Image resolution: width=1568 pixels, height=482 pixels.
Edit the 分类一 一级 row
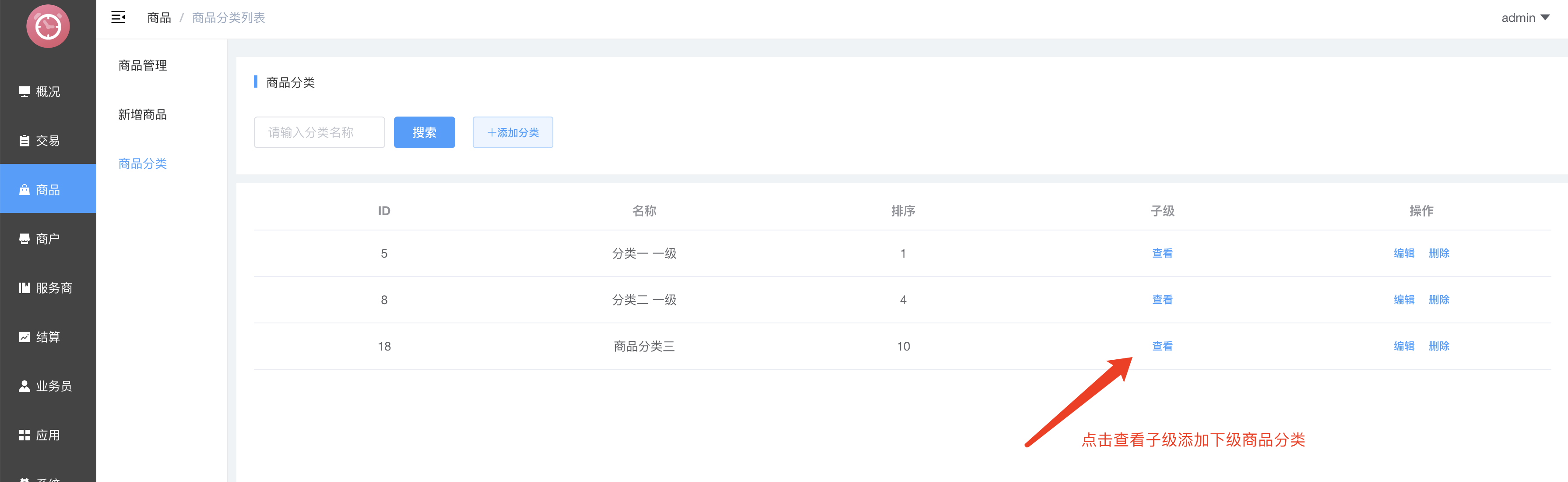pos(1404,253)
